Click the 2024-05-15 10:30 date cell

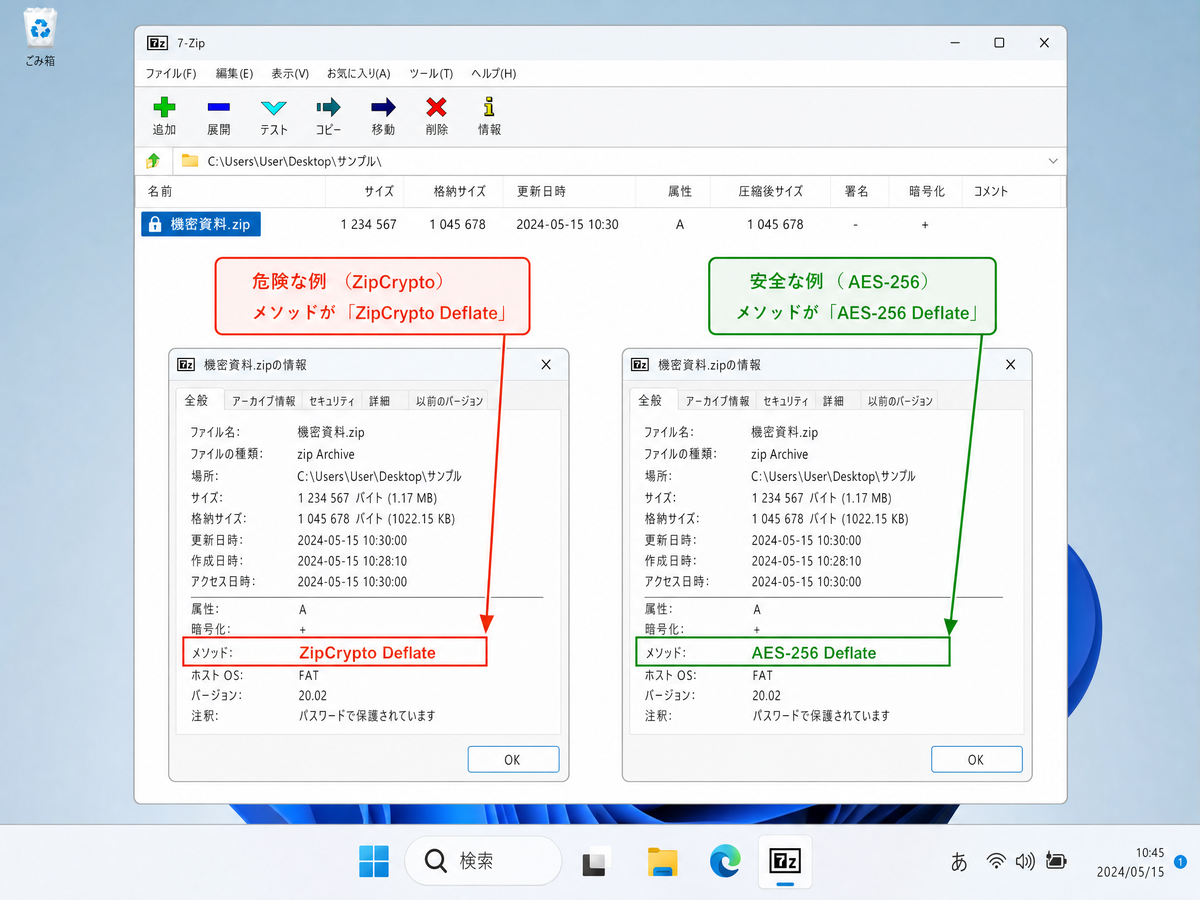coord(567,225)
